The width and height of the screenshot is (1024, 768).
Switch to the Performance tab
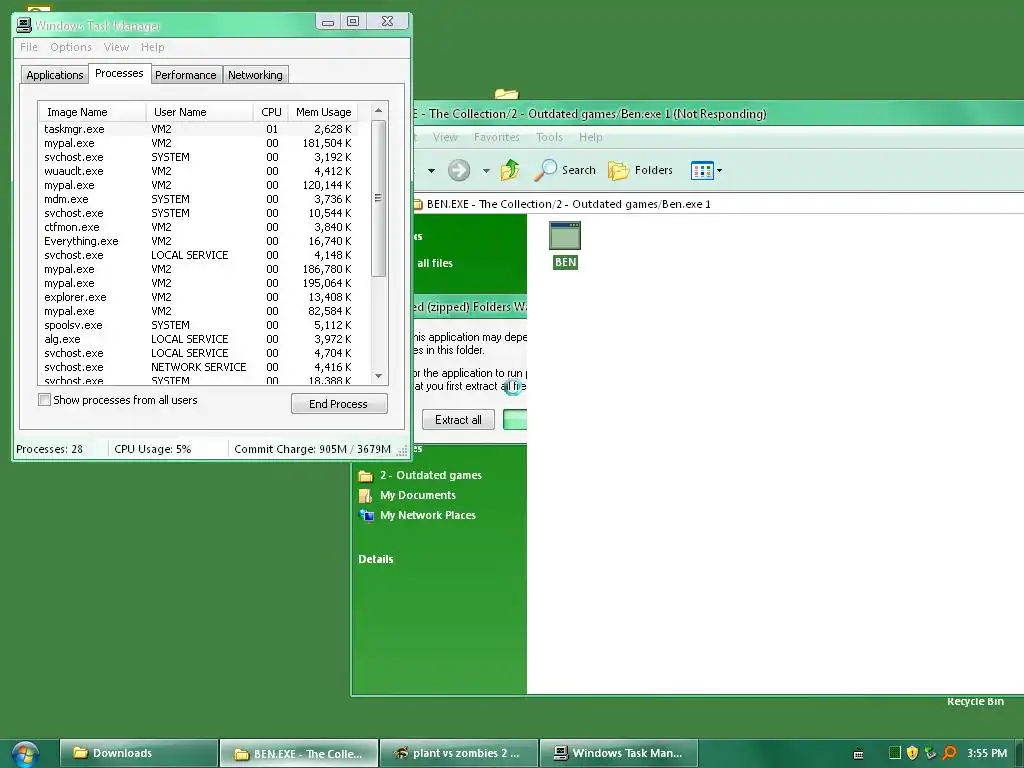click(x=185, y=75)
